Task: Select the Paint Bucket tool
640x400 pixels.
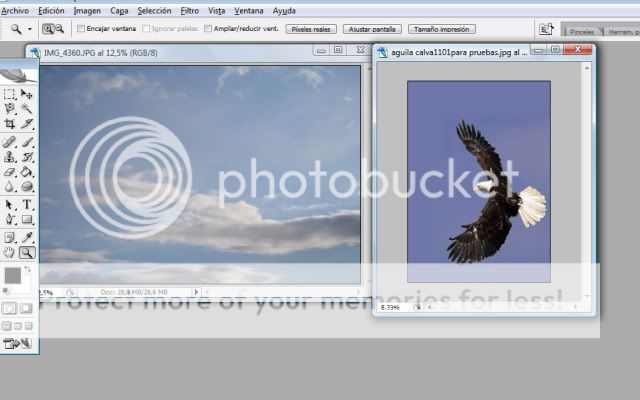Action: [x=27, y=171]
